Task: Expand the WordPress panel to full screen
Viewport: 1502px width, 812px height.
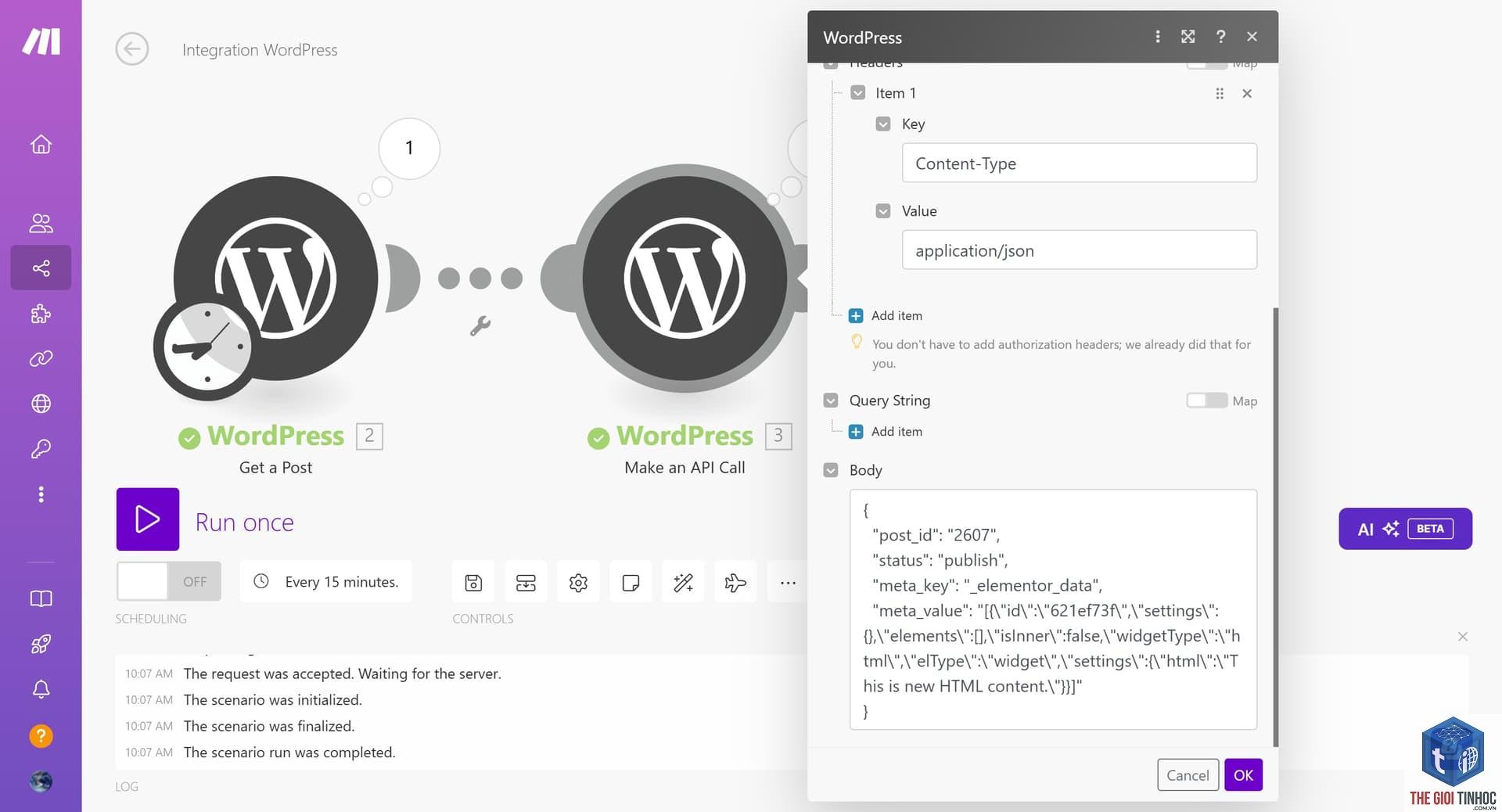Action: (x=1188, y=37)
